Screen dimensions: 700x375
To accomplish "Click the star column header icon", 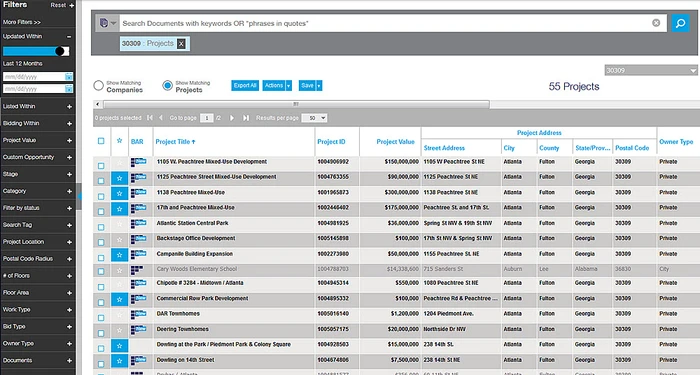I will [x=119, y=141].
